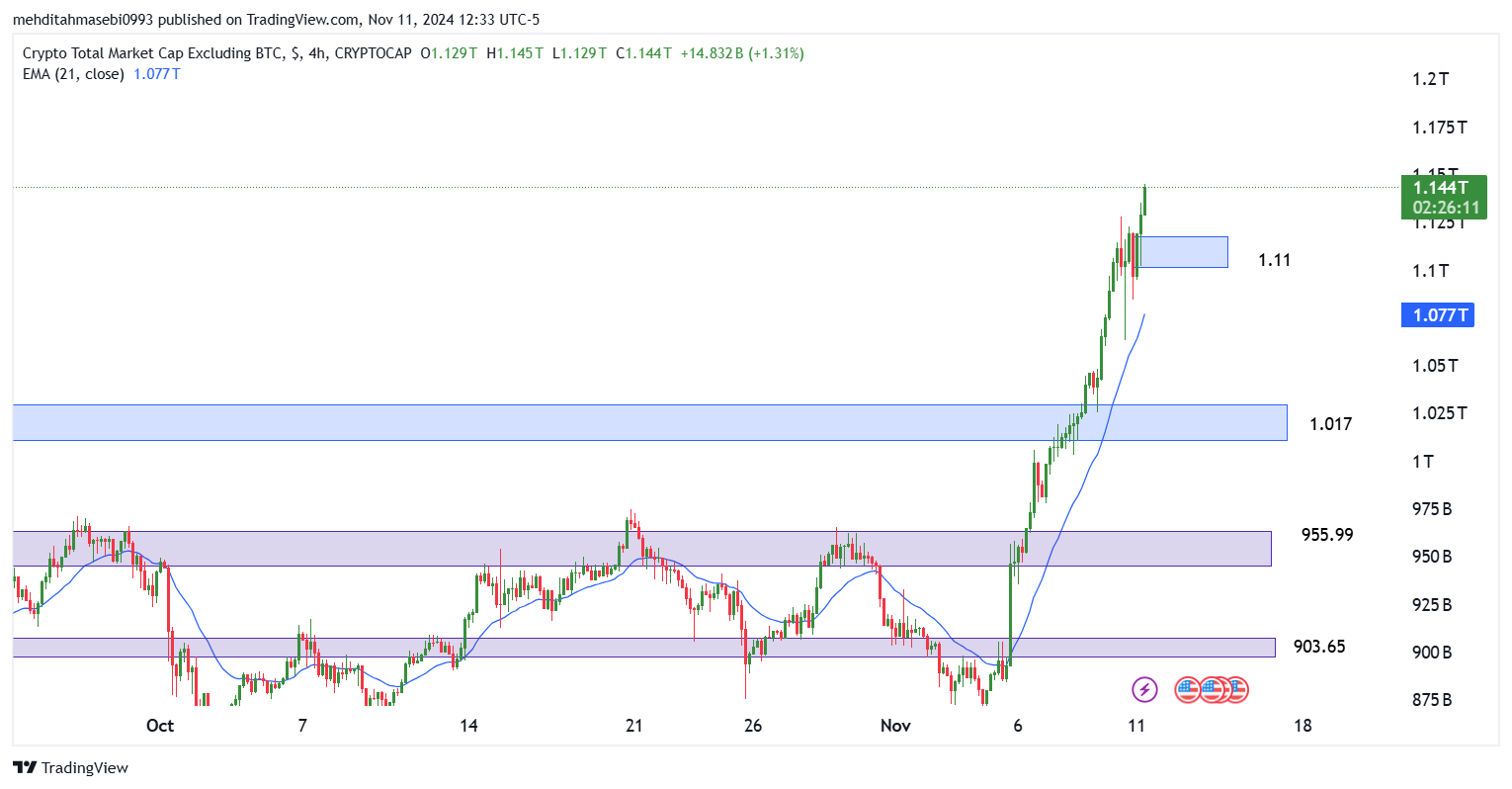Select the green 1.144T current price label
Viewport: 1512px width, 789px height.
(x=1444, y=197)
